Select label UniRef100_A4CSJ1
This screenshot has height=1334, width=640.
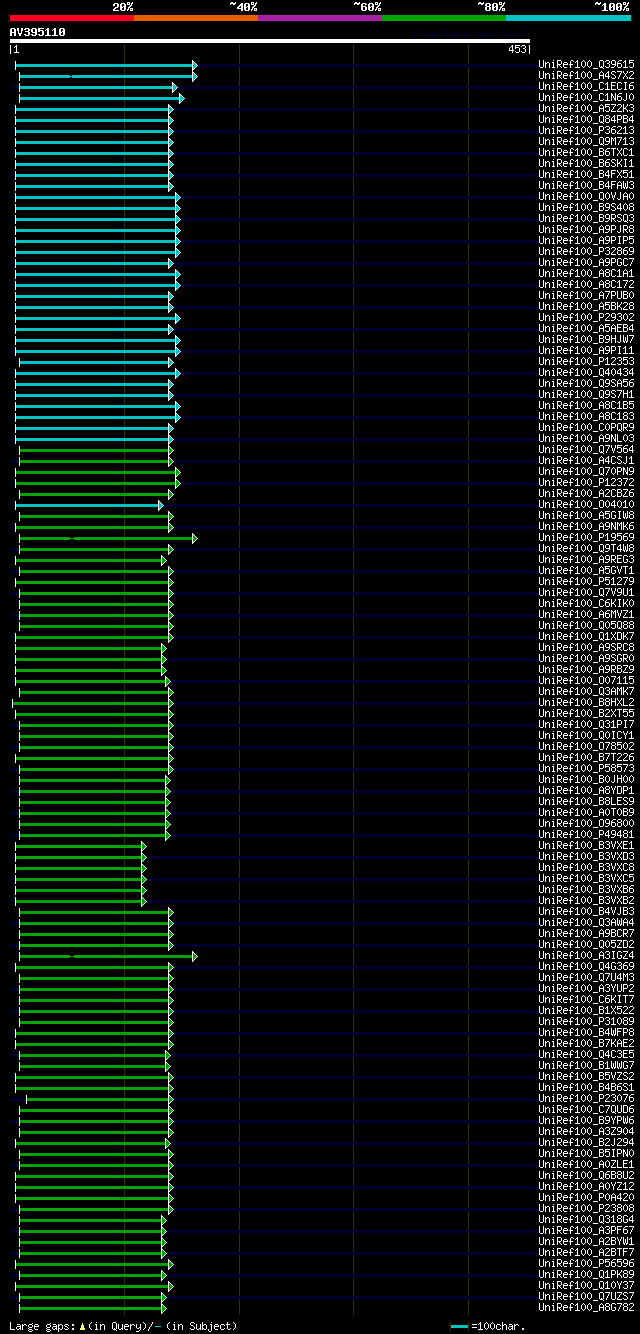586,460
